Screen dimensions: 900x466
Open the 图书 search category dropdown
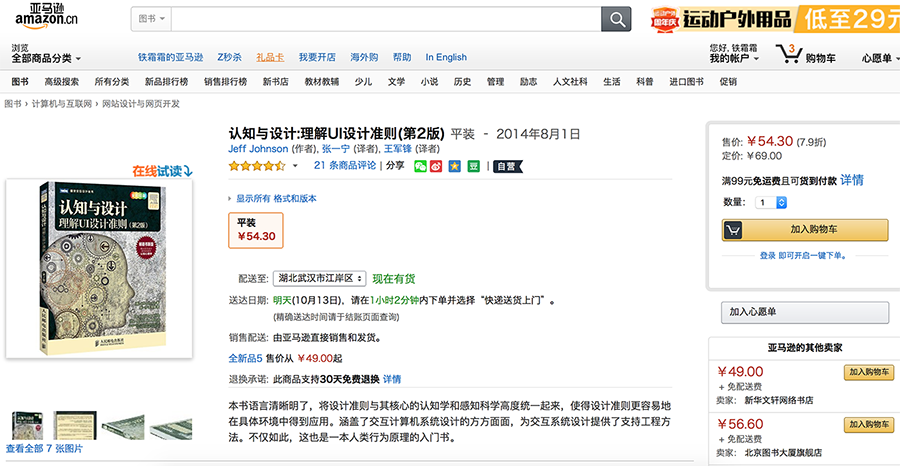pos(152,19)
